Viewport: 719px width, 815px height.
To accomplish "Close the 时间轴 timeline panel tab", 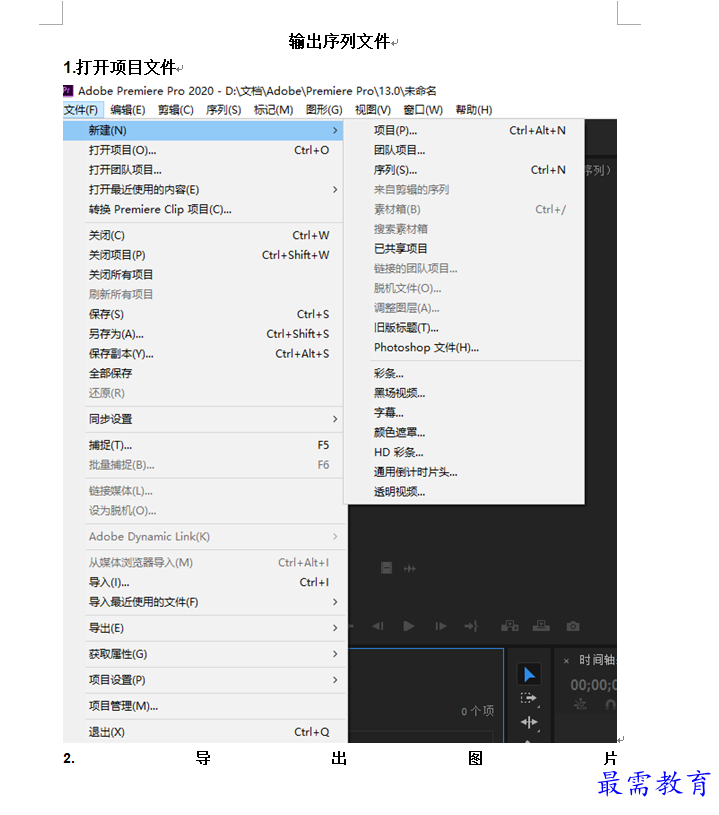I will coord(566,661).
